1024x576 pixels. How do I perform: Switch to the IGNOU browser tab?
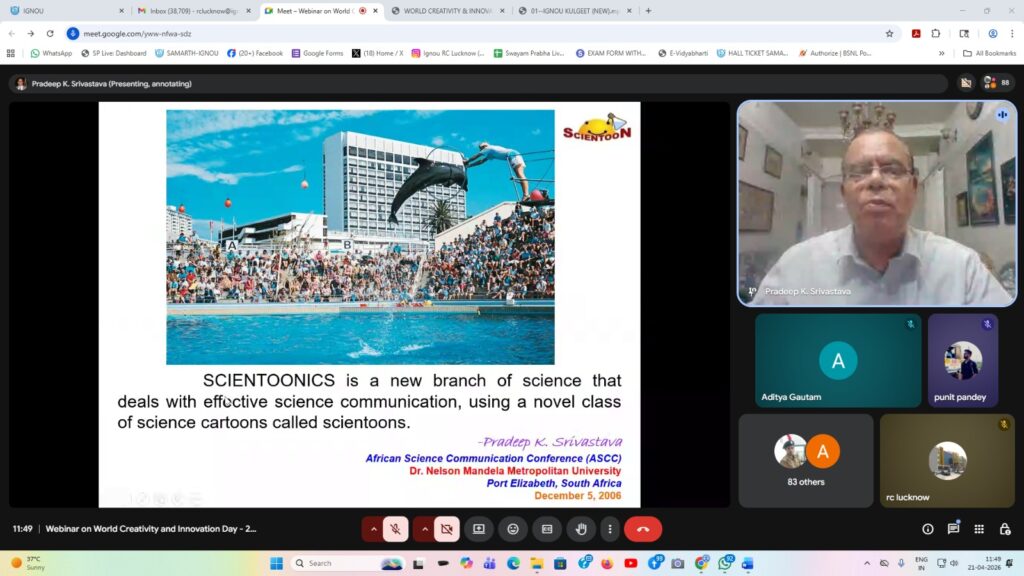point(62,10)
